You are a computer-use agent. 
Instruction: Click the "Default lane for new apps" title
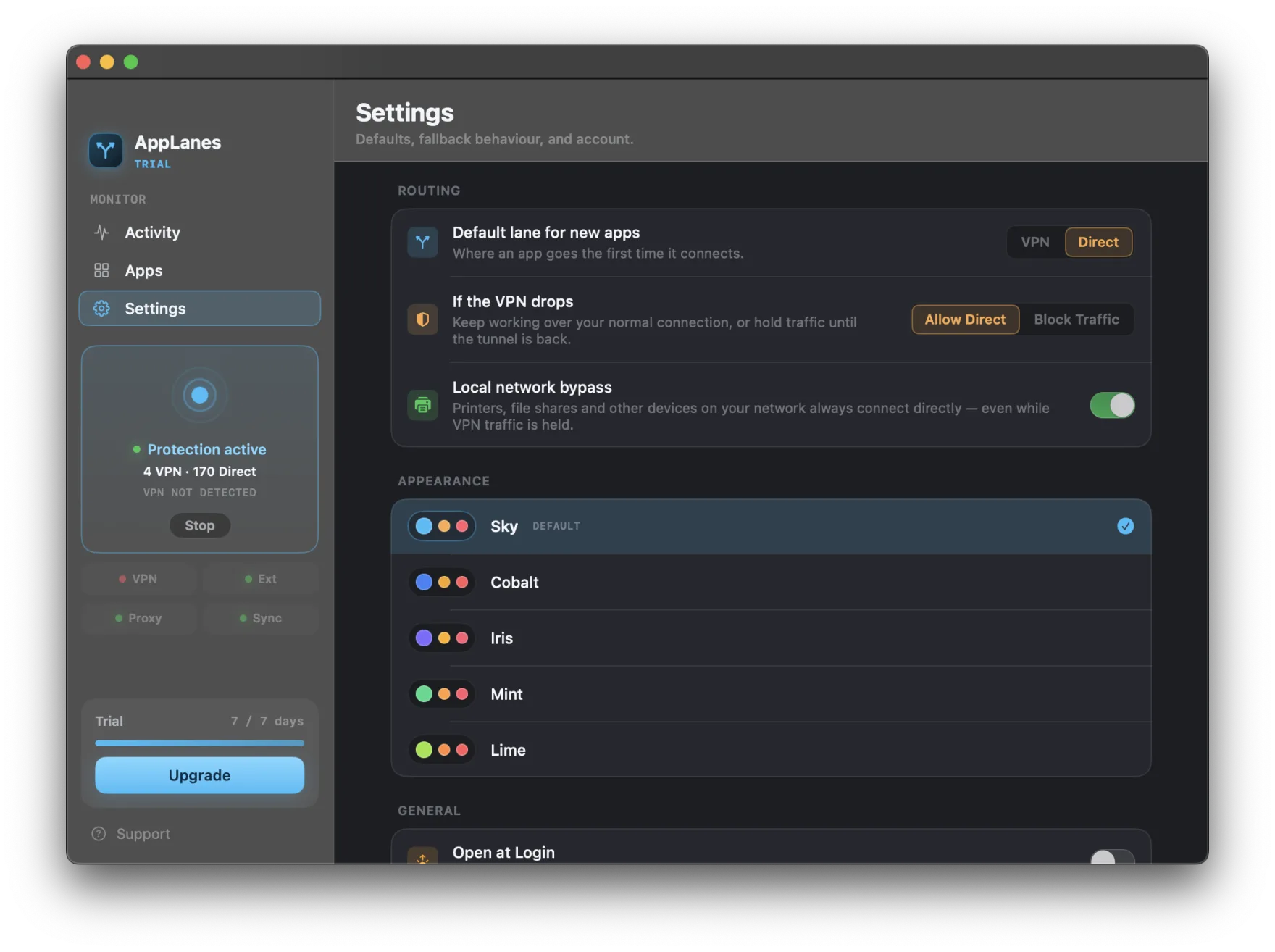[546, 233]
